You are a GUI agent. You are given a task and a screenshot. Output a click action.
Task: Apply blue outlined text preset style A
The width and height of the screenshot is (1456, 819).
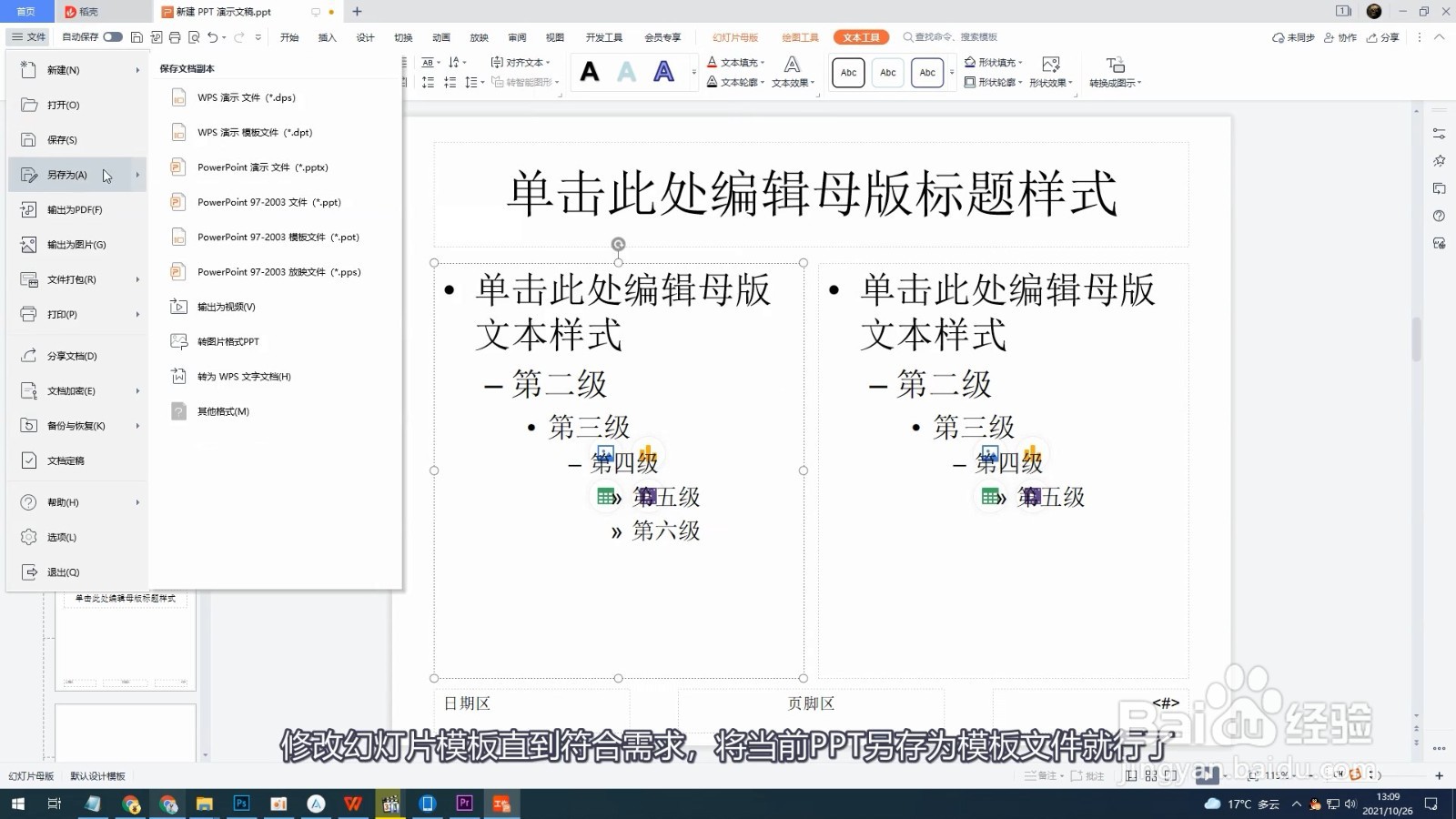click(664, 72)
